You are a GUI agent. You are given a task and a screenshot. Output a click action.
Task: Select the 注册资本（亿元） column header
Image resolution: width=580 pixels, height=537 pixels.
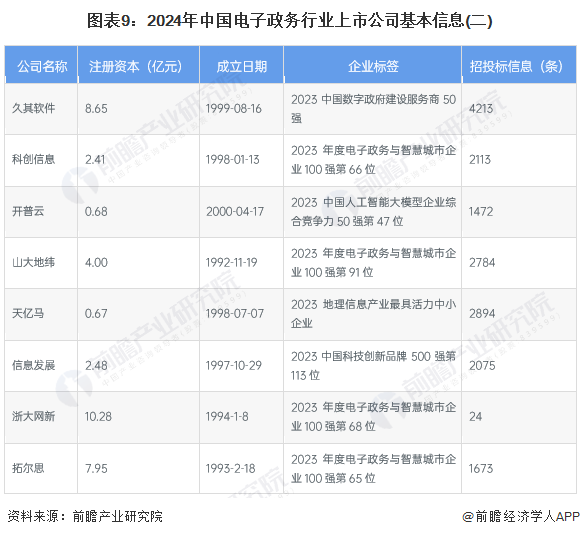pyautogui.click(x=135, y=67)
